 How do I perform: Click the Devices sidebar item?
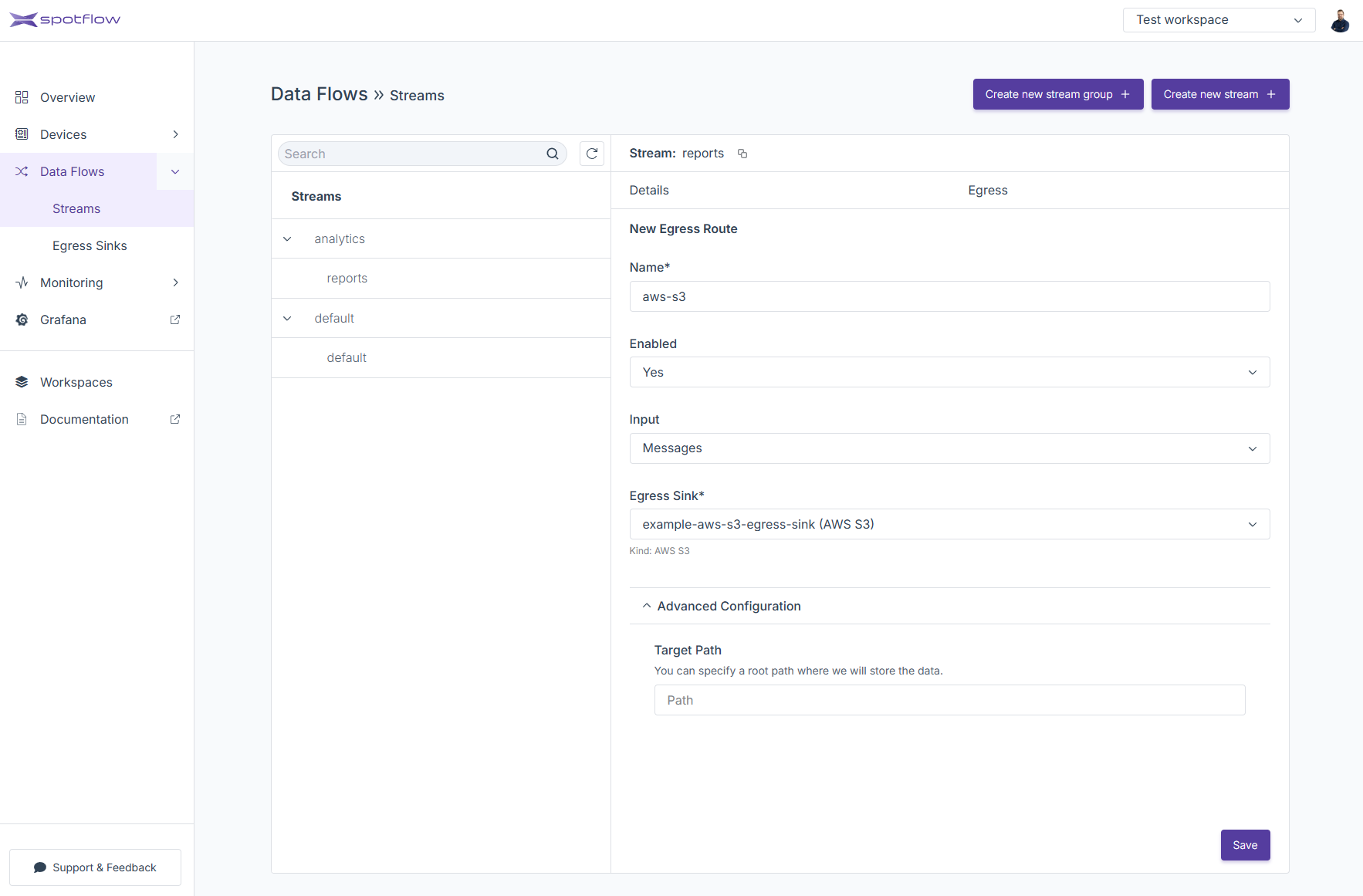click(x=96, y=134)
